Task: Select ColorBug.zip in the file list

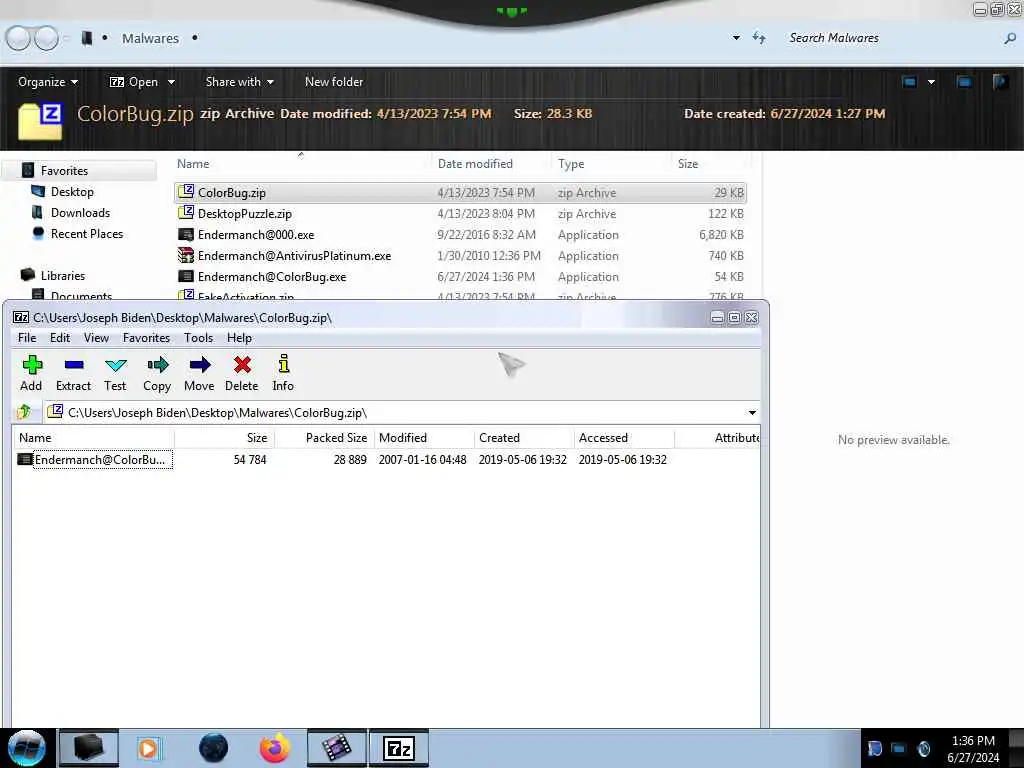Action: pyautogui.click(x=460, y=193)
